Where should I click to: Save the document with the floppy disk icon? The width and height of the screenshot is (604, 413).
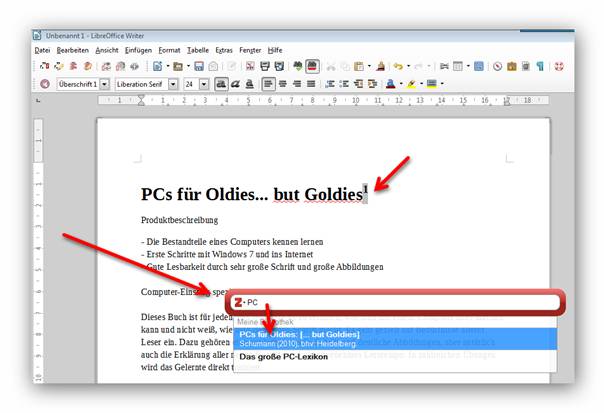199,66
